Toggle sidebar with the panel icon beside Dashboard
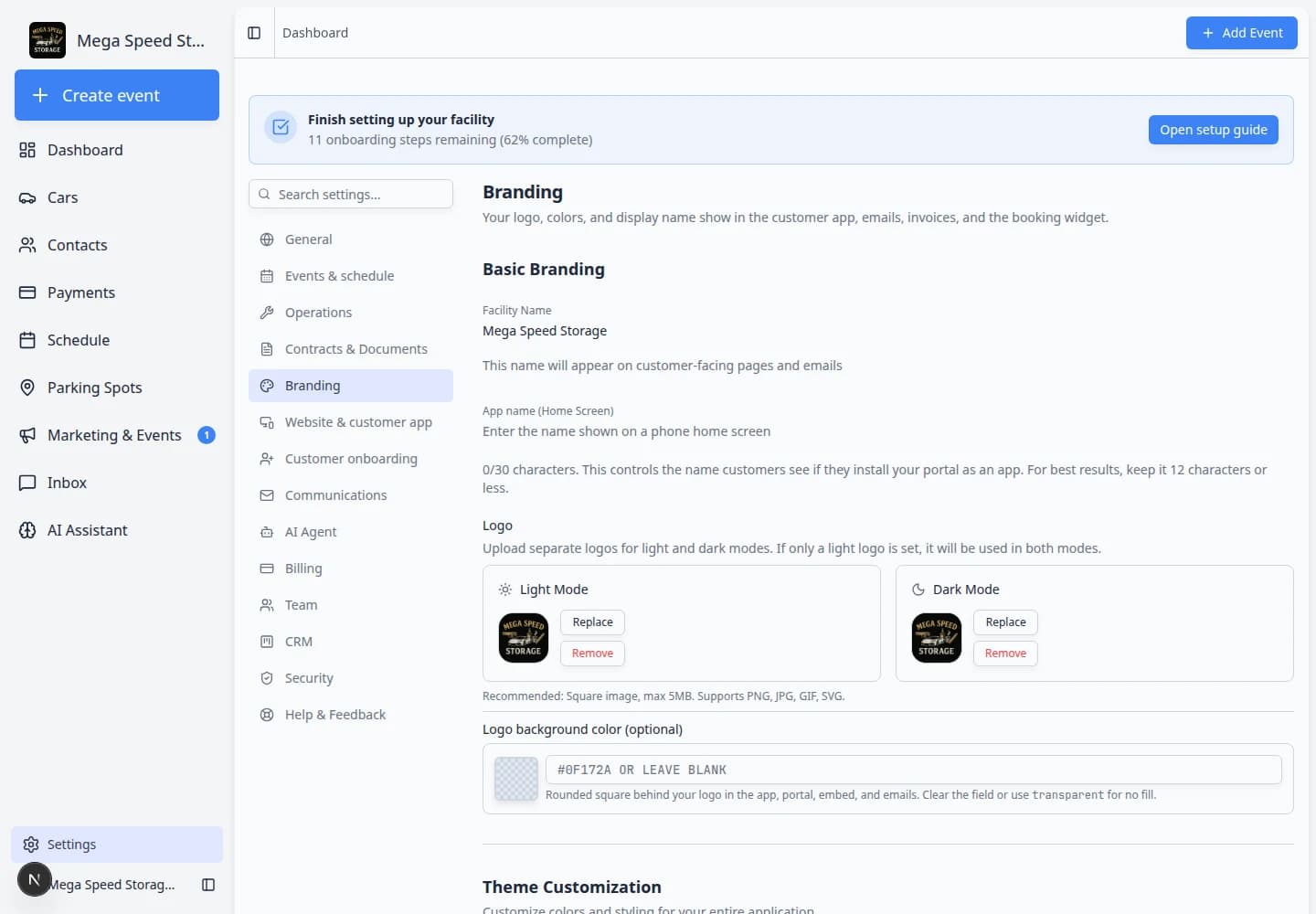Image resolution: width=1316 pixels, height=914 pixels. [x=254, y=33]
